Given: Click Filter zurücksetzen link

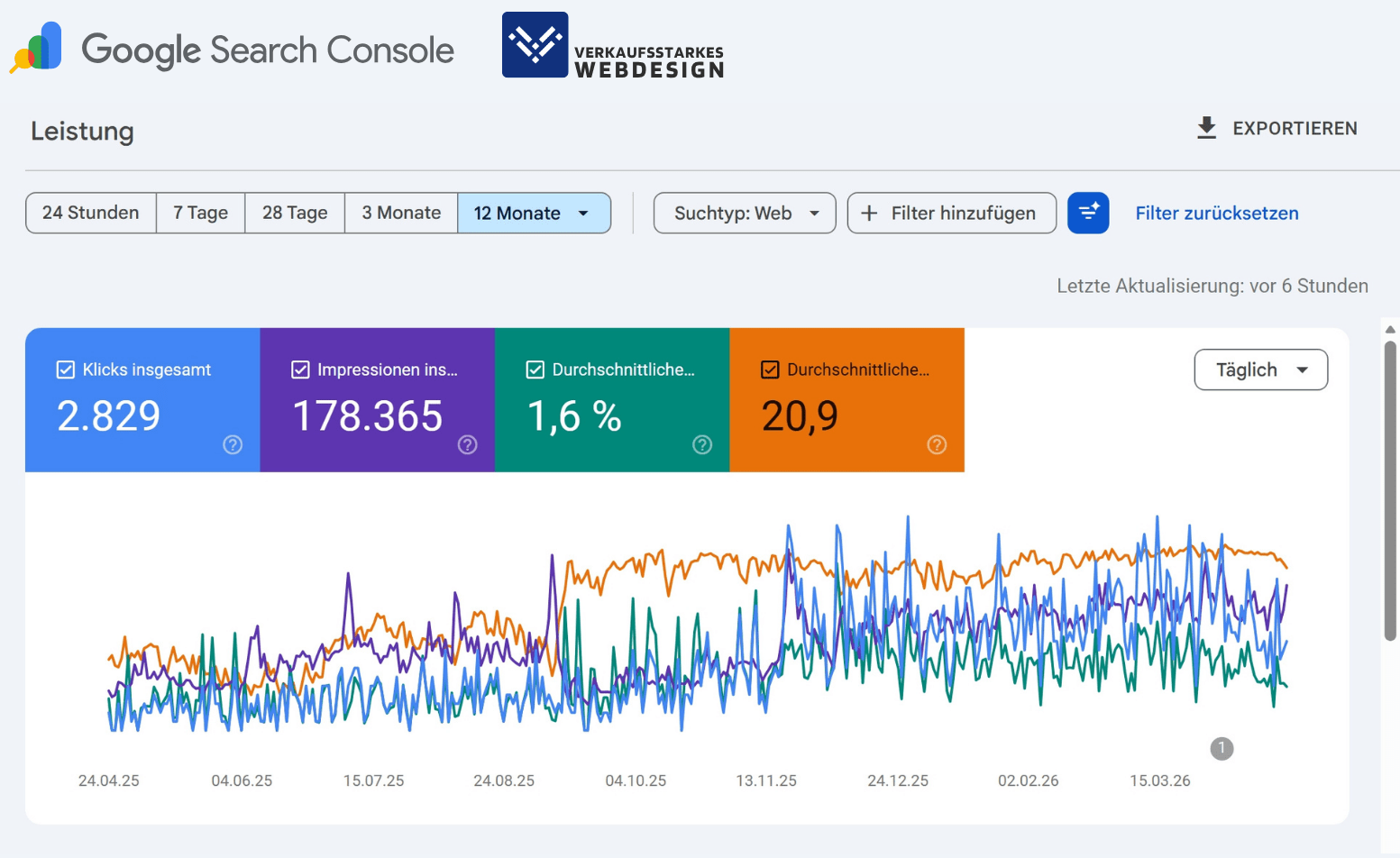Looking at the screenshot, I should click(x=1216, y=213).
